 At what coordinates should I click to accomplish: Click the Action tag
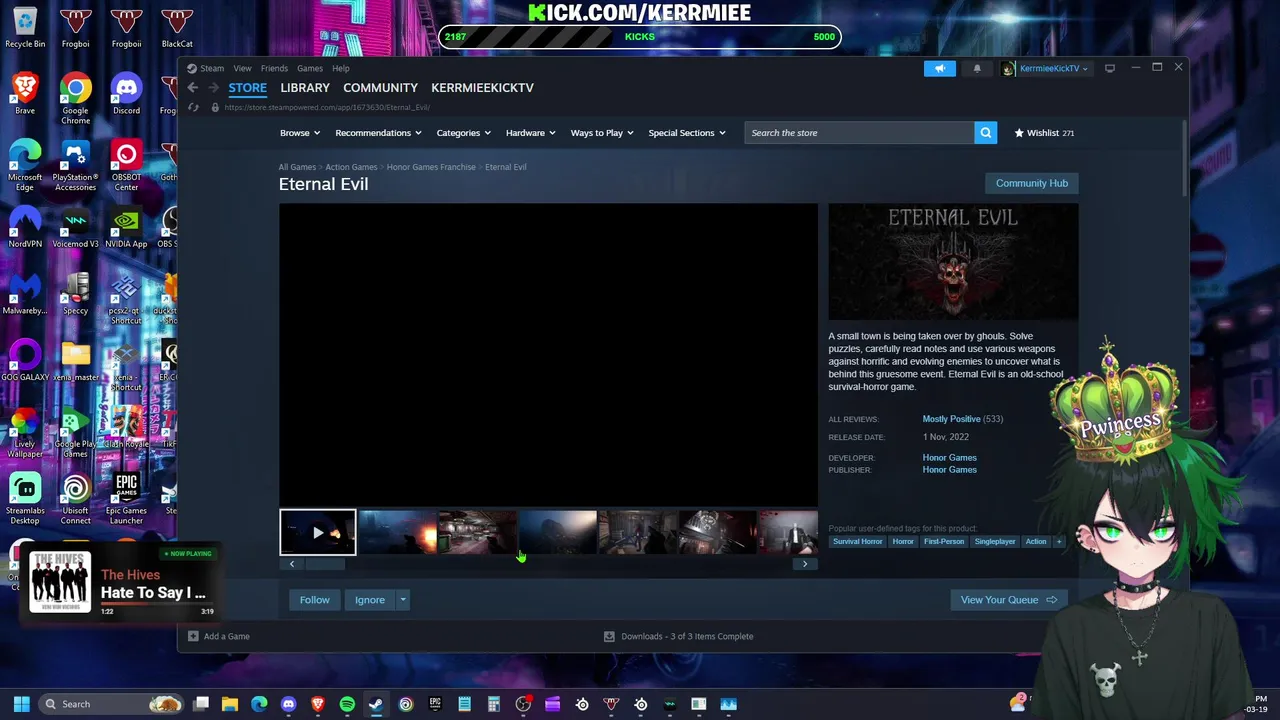1036,542
